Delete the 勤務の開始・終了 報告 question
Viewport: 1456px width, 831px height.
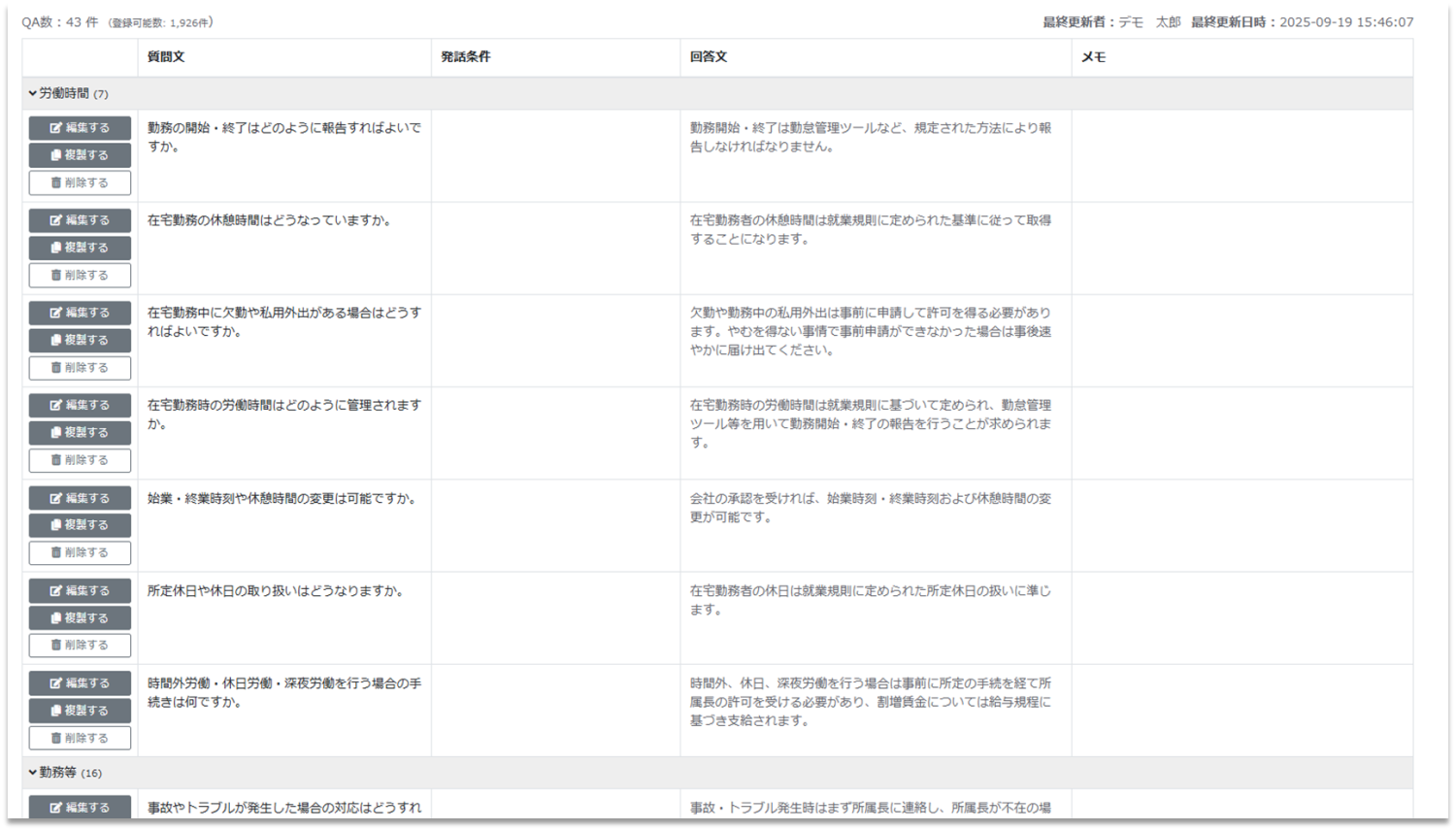coord(80,183)
